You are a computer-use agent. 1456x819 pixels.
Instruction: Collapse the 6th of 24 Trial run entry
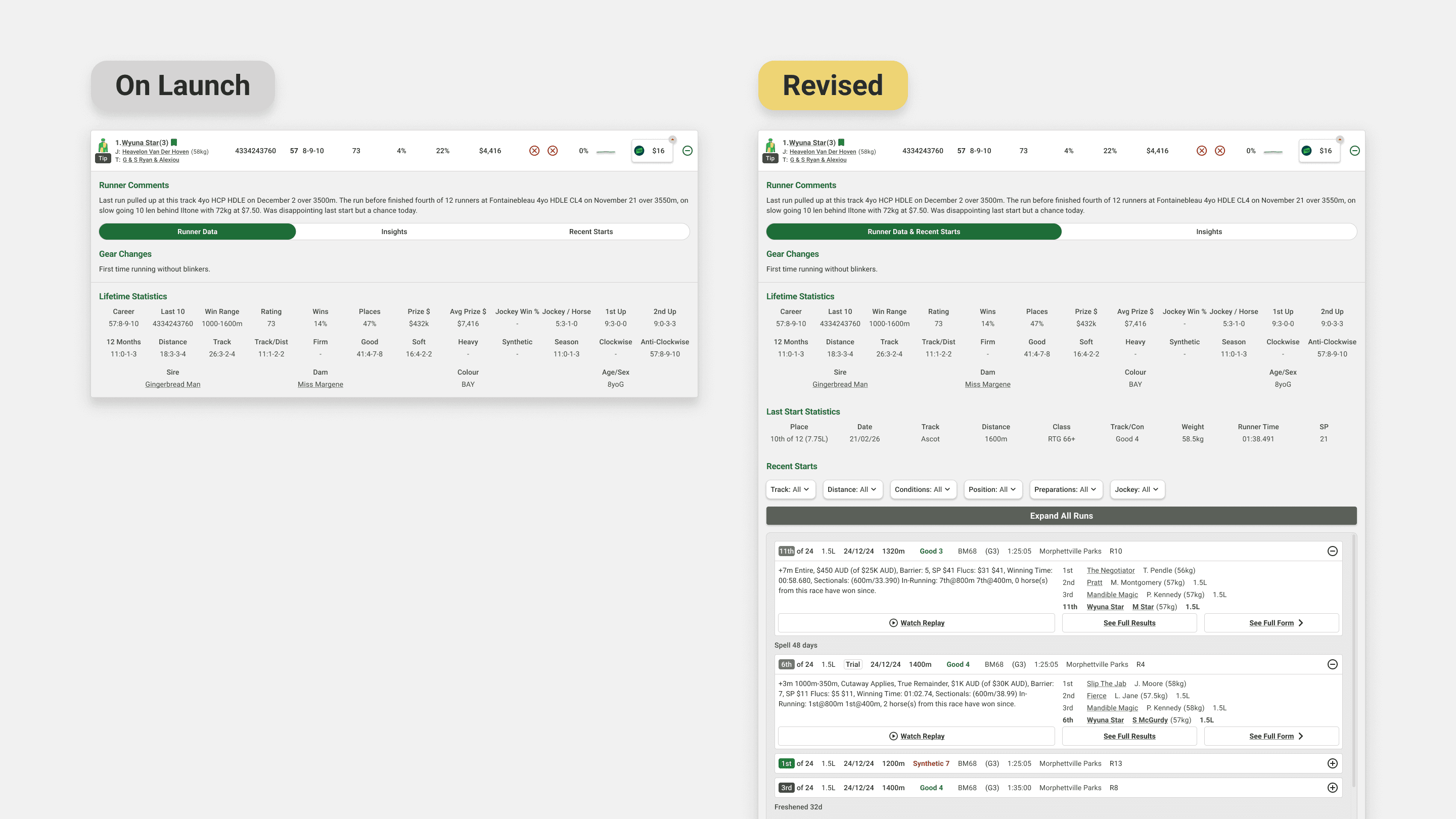(x=1332, y=664)
